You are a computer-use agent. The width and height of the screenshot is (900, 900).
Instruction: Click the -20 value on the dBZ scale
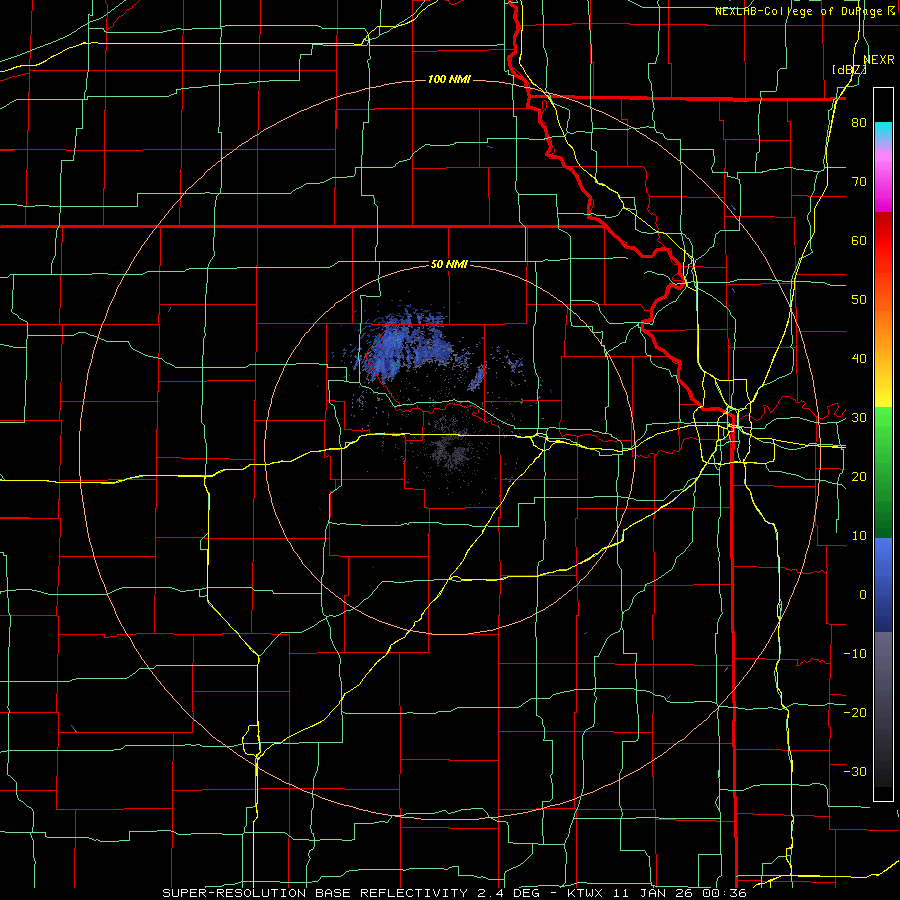(855, 712)
